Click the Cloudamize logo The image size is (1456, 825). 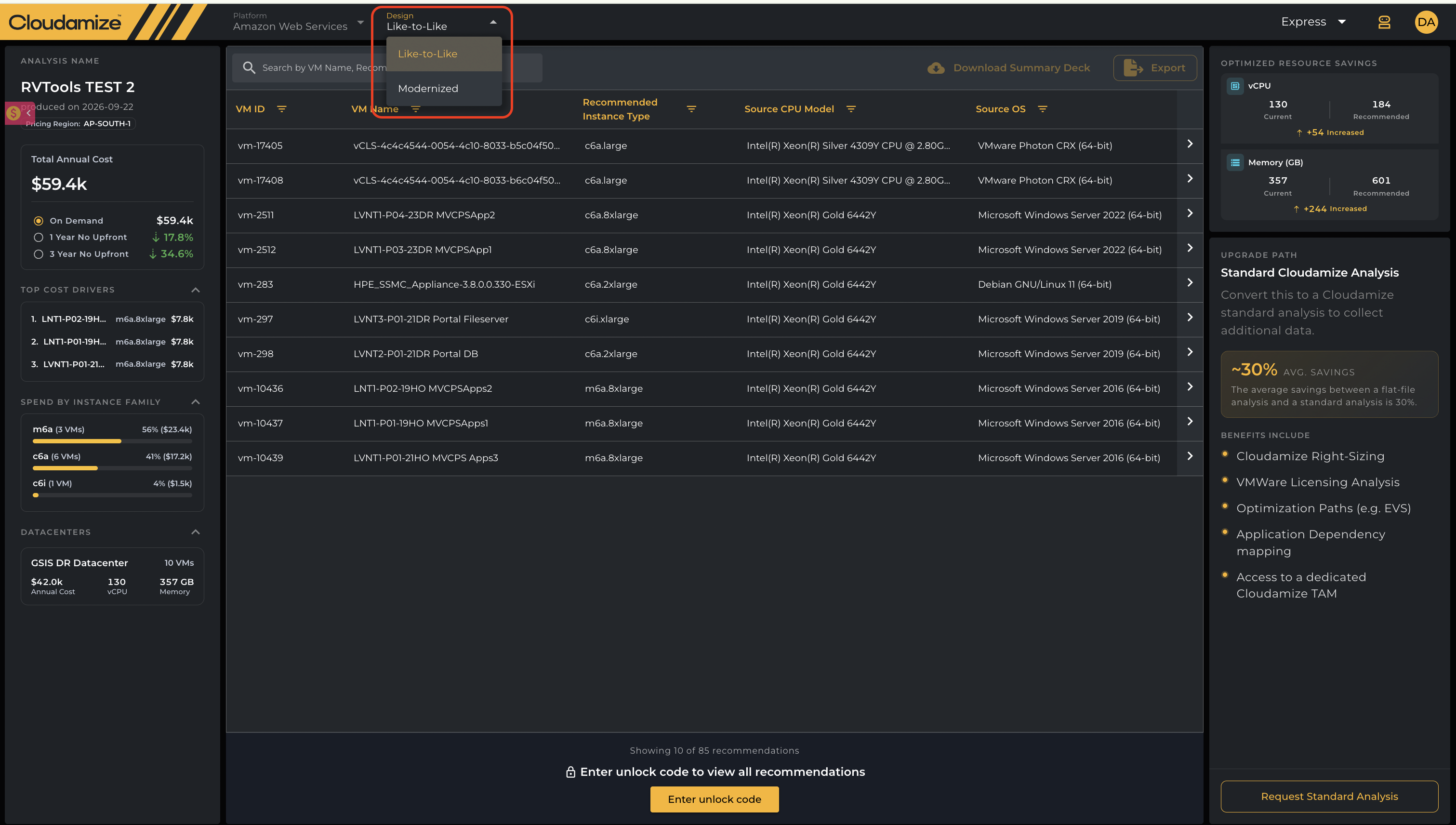coord(65,22)
